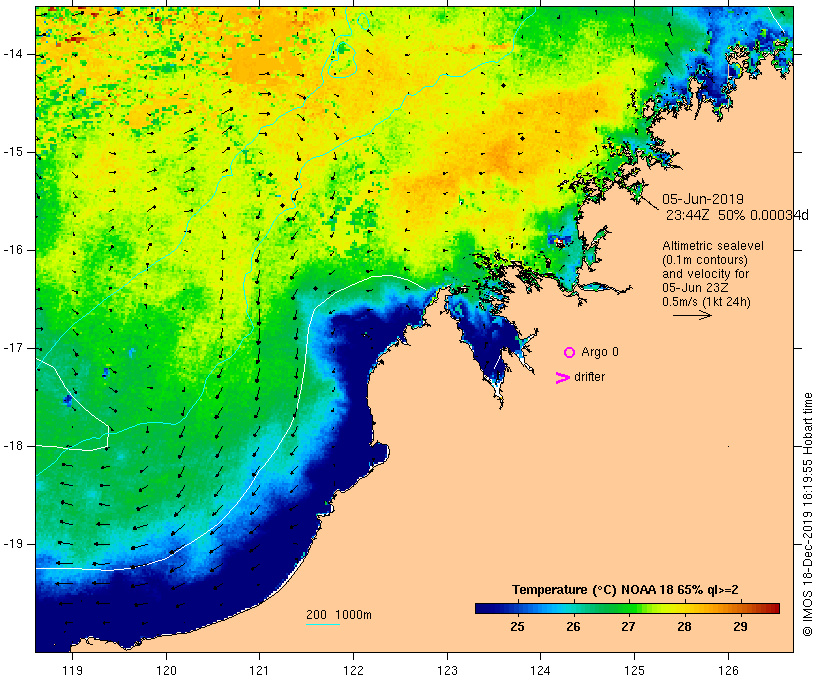This screenshot has height=680, width=820.
Task: Click the '-19' latitude axis label
Action: click(x=13, y=544)
